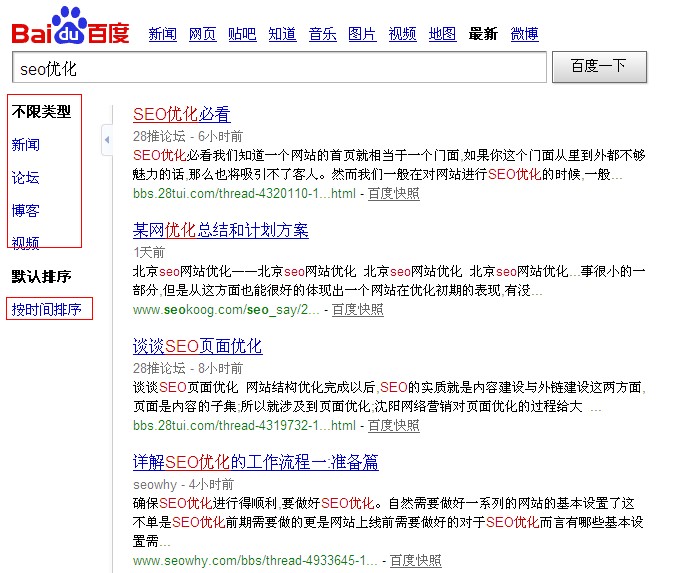Open the SEO优化必看 result title
This screenshot has height=573, width=693.
coord(181,114)
